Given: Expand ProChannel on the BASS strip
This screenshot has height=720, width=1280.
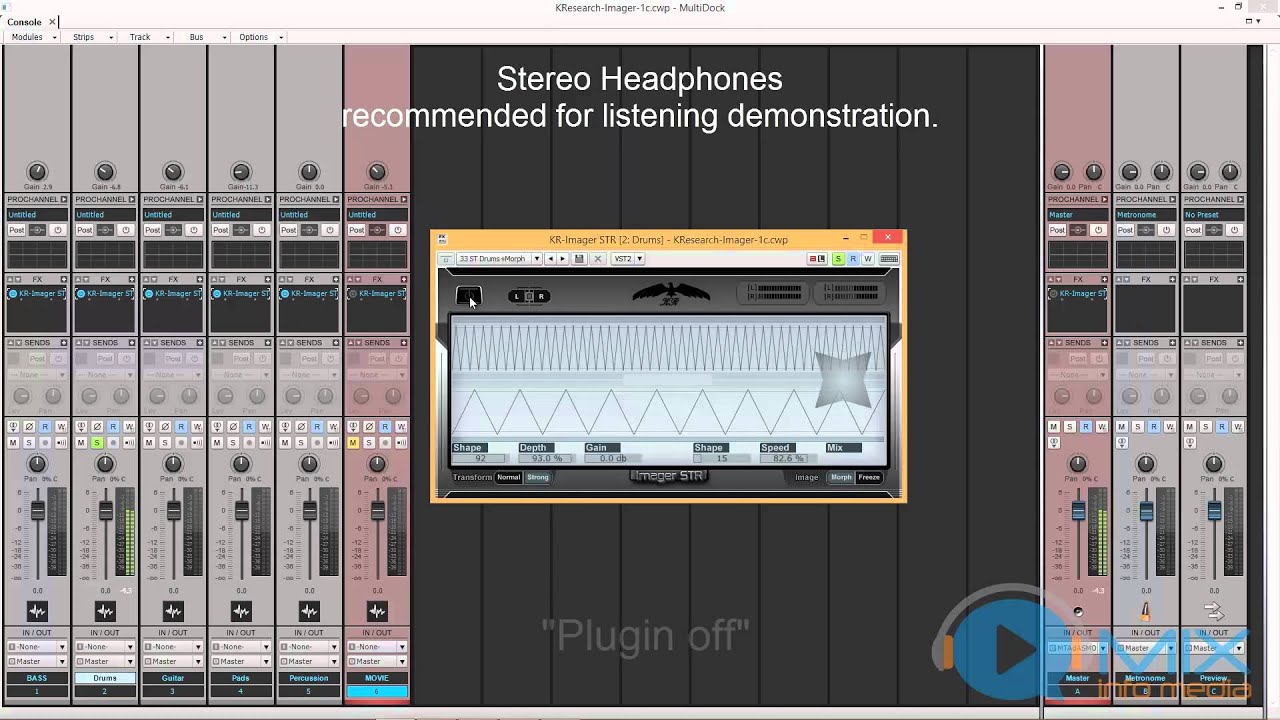Looking at the screenshot, I should (x=64, y=199).
